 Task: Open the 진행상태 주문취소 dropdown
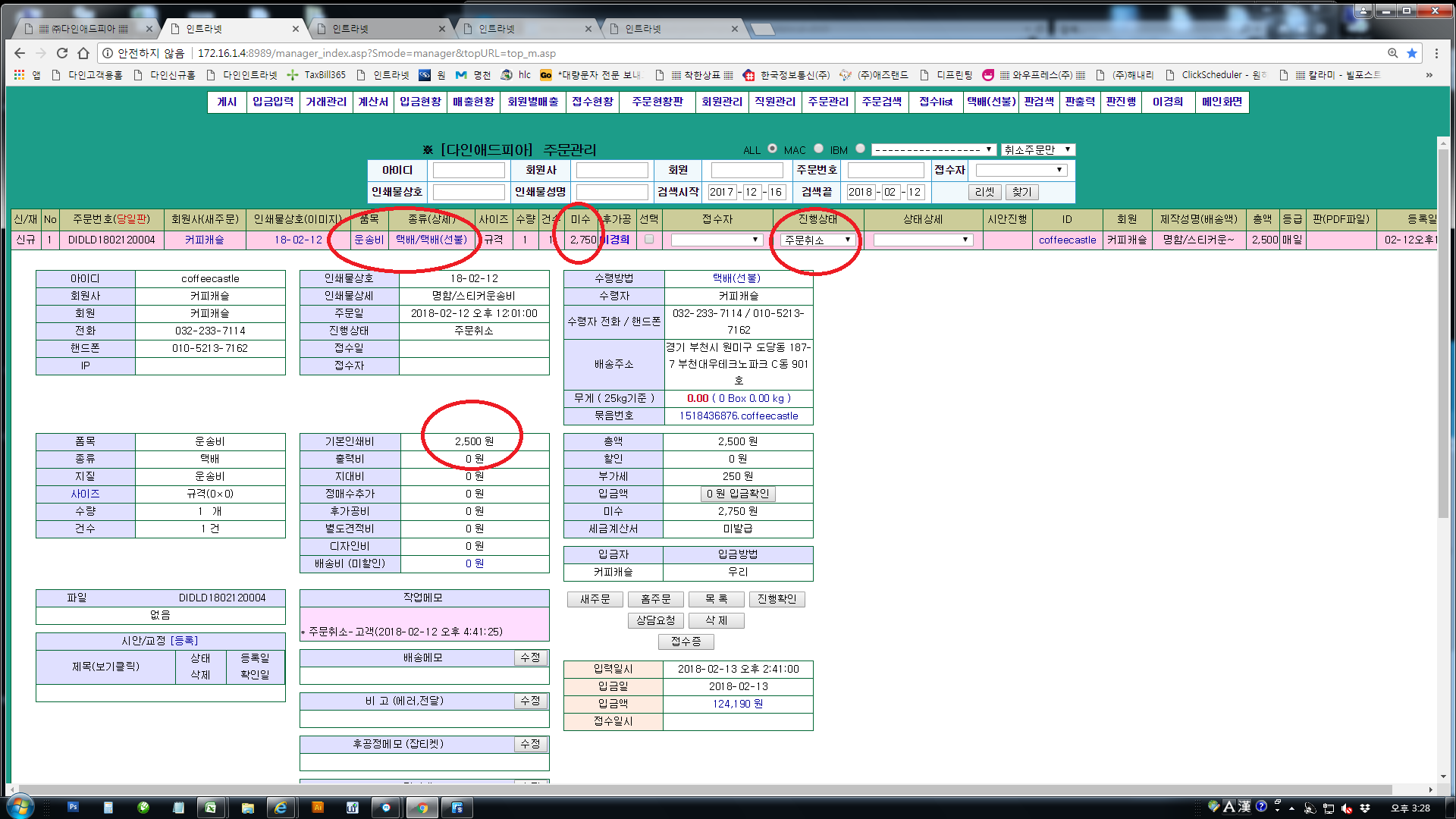(817, 240)
